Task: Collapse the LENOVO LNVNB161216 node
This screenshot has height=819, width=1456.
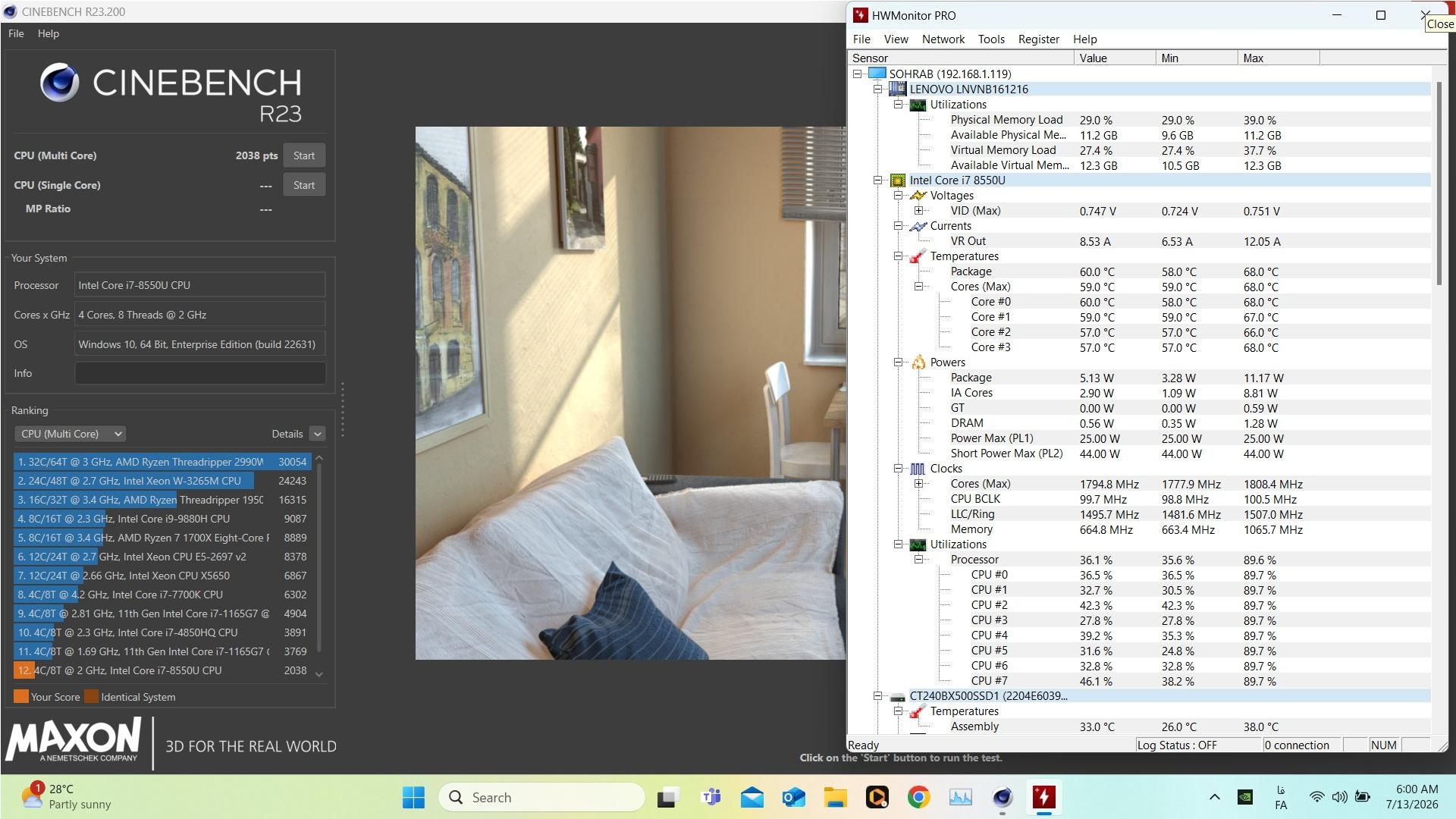Action: pyautogui.click(x=877, y=89)
